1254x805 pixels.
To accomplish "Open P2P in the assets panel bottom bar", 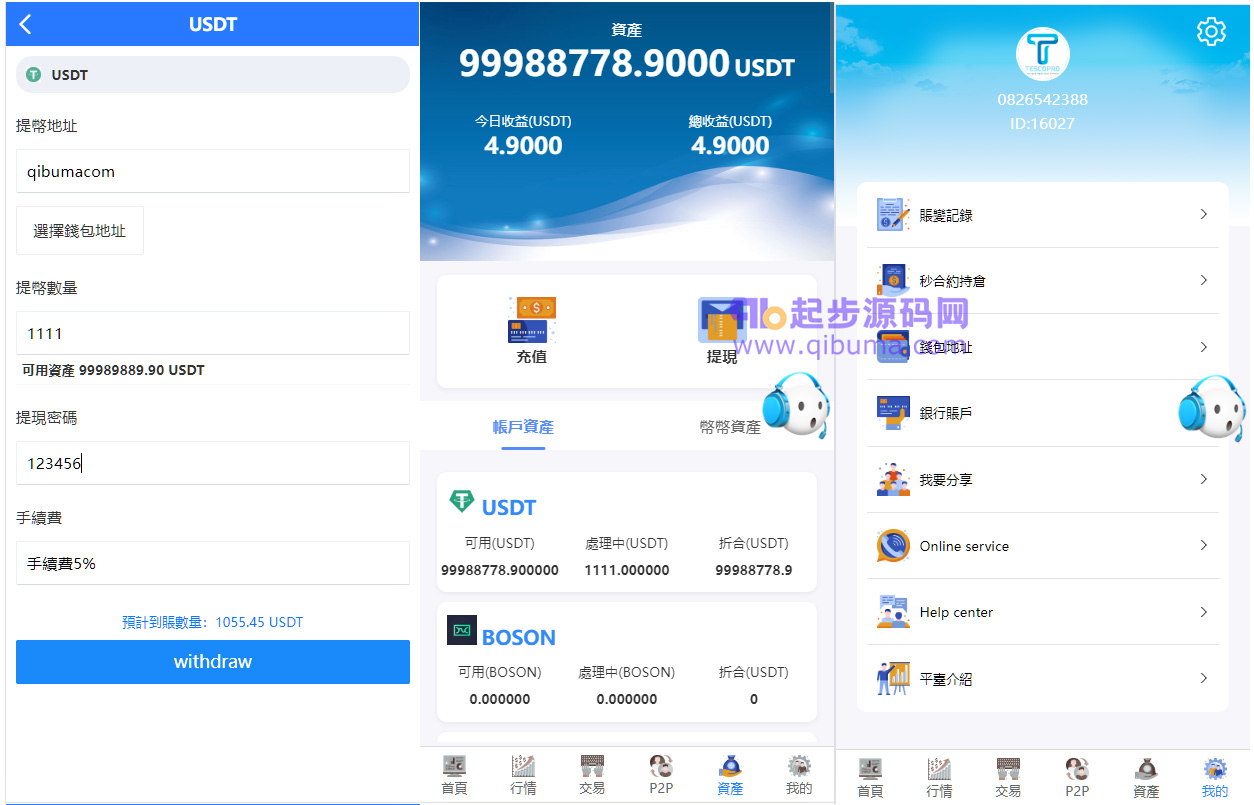I will (661, 775).
